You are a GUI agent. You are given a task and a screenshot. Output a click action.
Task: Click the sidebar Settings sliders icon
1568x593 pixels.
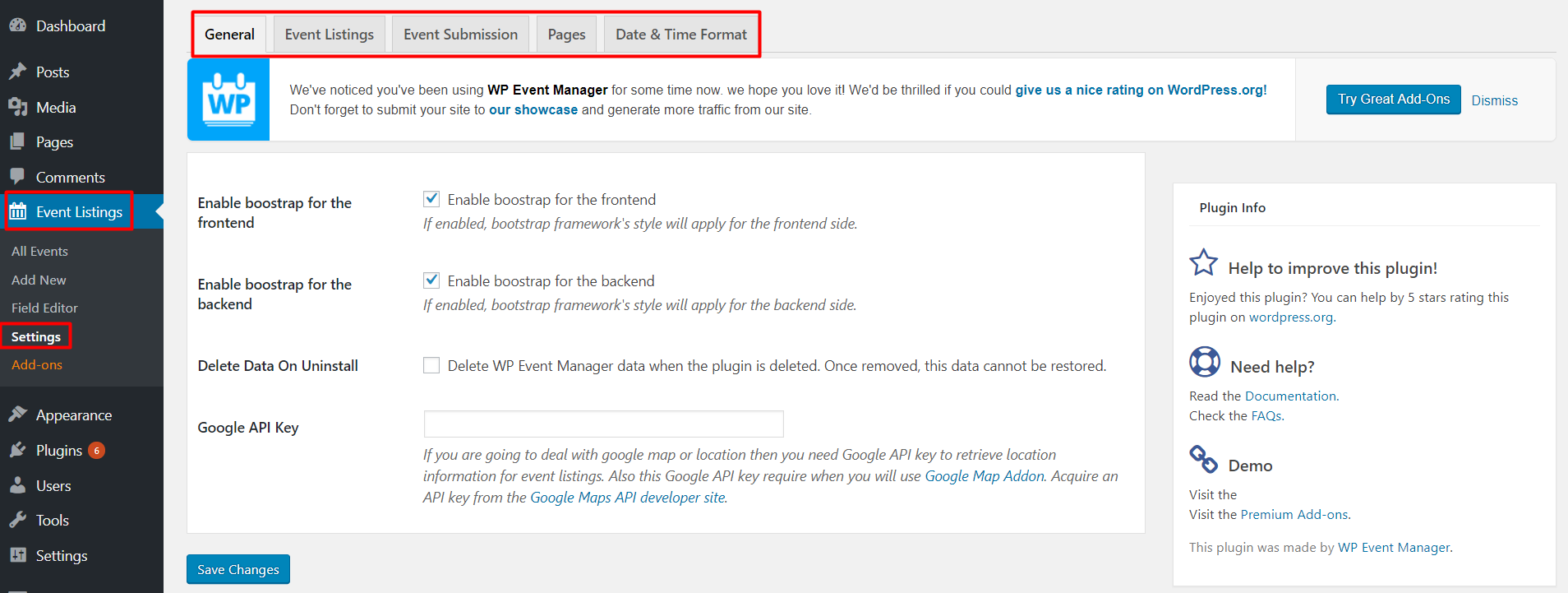click(x=17, y=555)
